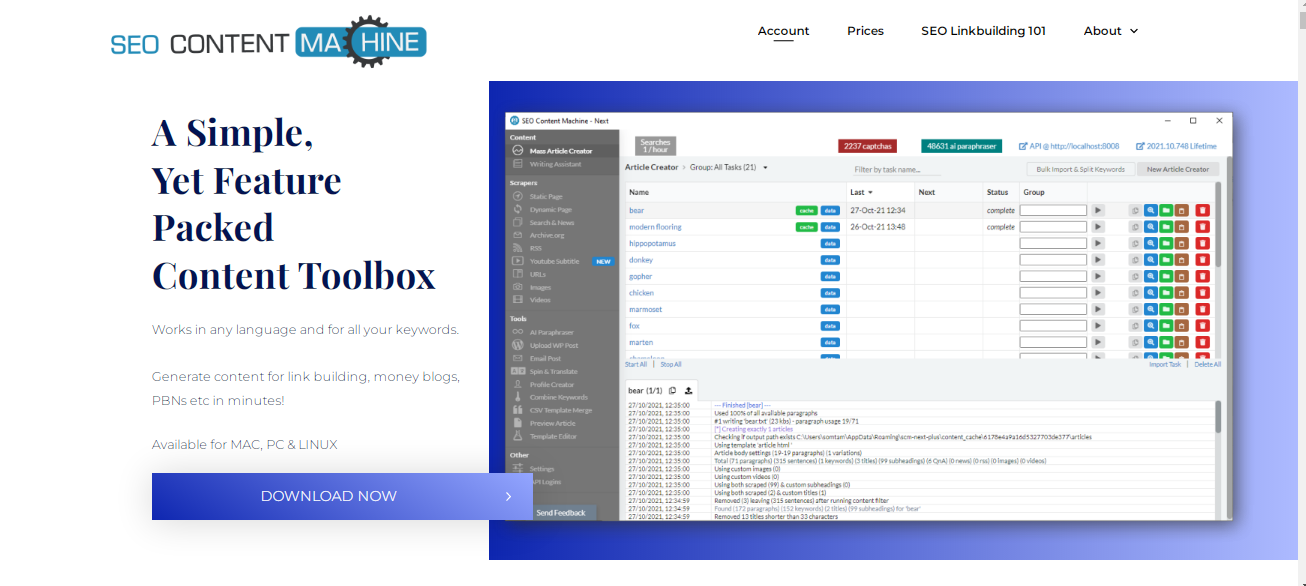Click Bulk Import & Split Keywords
This screenshot has height=586, width=1306.
point(1081,169)
